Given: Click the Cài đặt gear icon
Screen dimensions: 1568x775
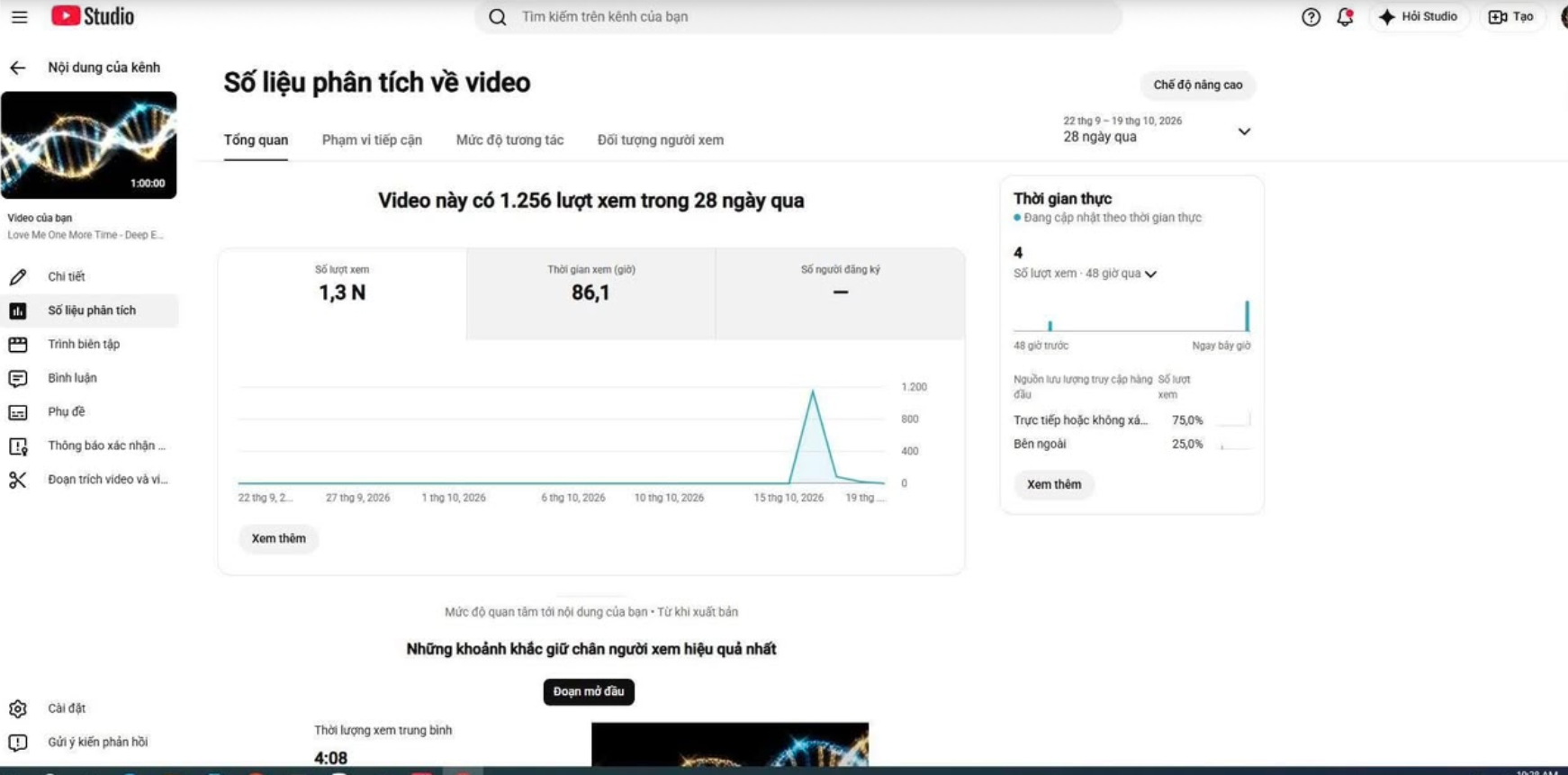Looking at the screenshot, I should 18,708.
